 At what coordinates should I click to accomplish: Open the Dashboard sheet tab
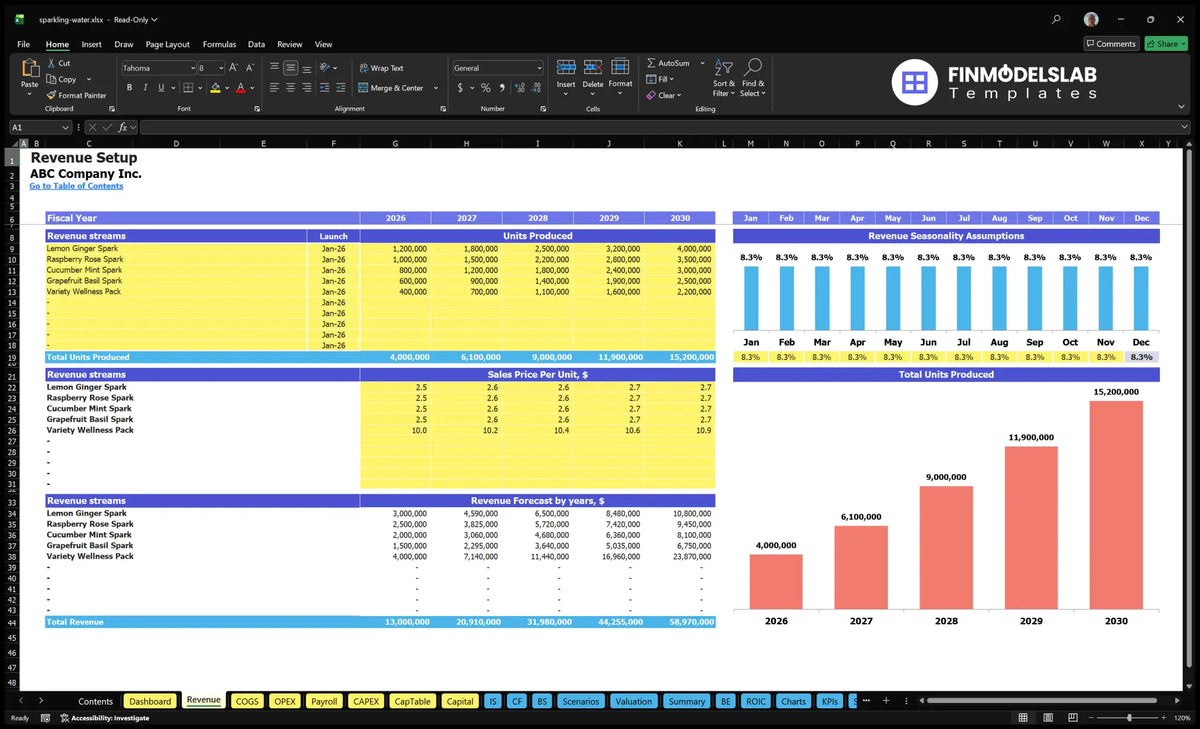pos(150,701)
